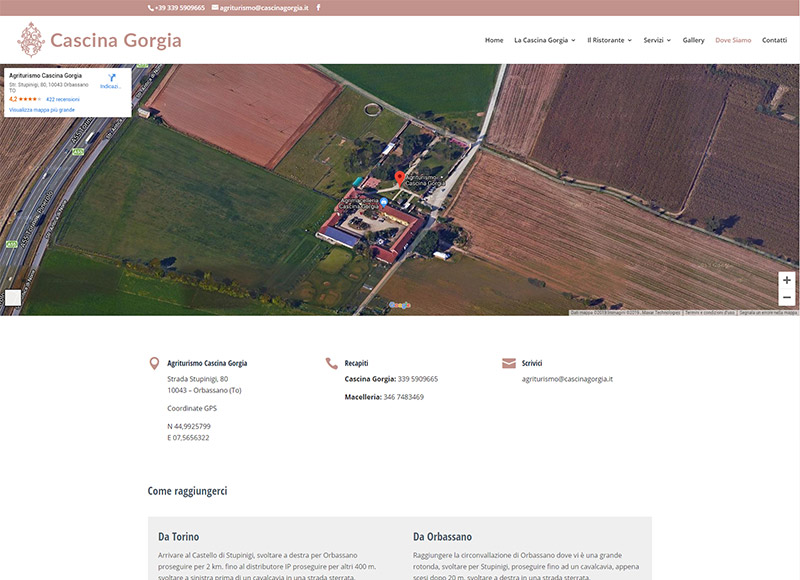Open the Contatti page
Image resolution: width=800 pixels, height=580 pixels.
click(774, 40)
